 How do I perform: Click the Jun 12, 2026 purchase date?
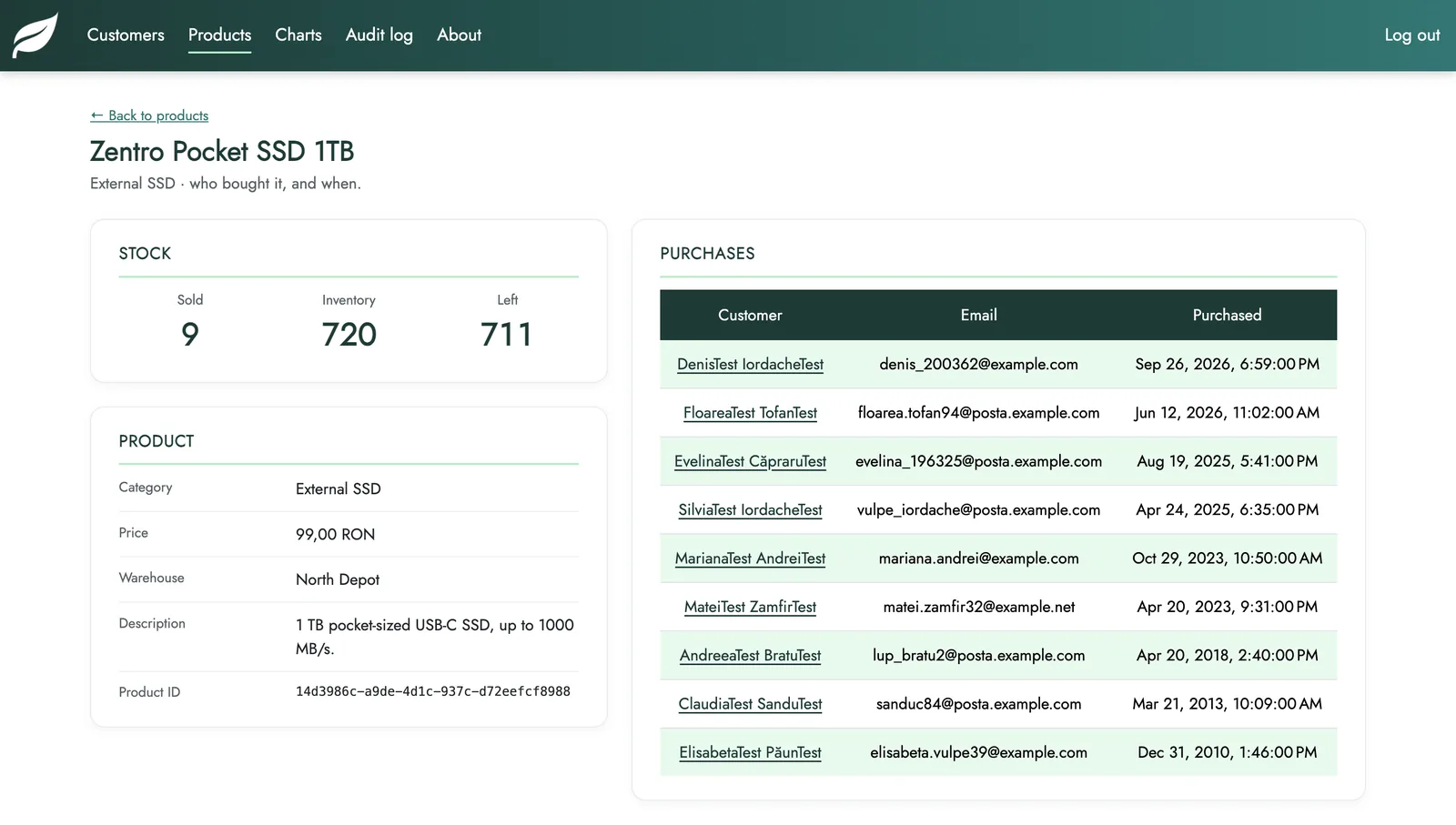(x=1227, y=413)
